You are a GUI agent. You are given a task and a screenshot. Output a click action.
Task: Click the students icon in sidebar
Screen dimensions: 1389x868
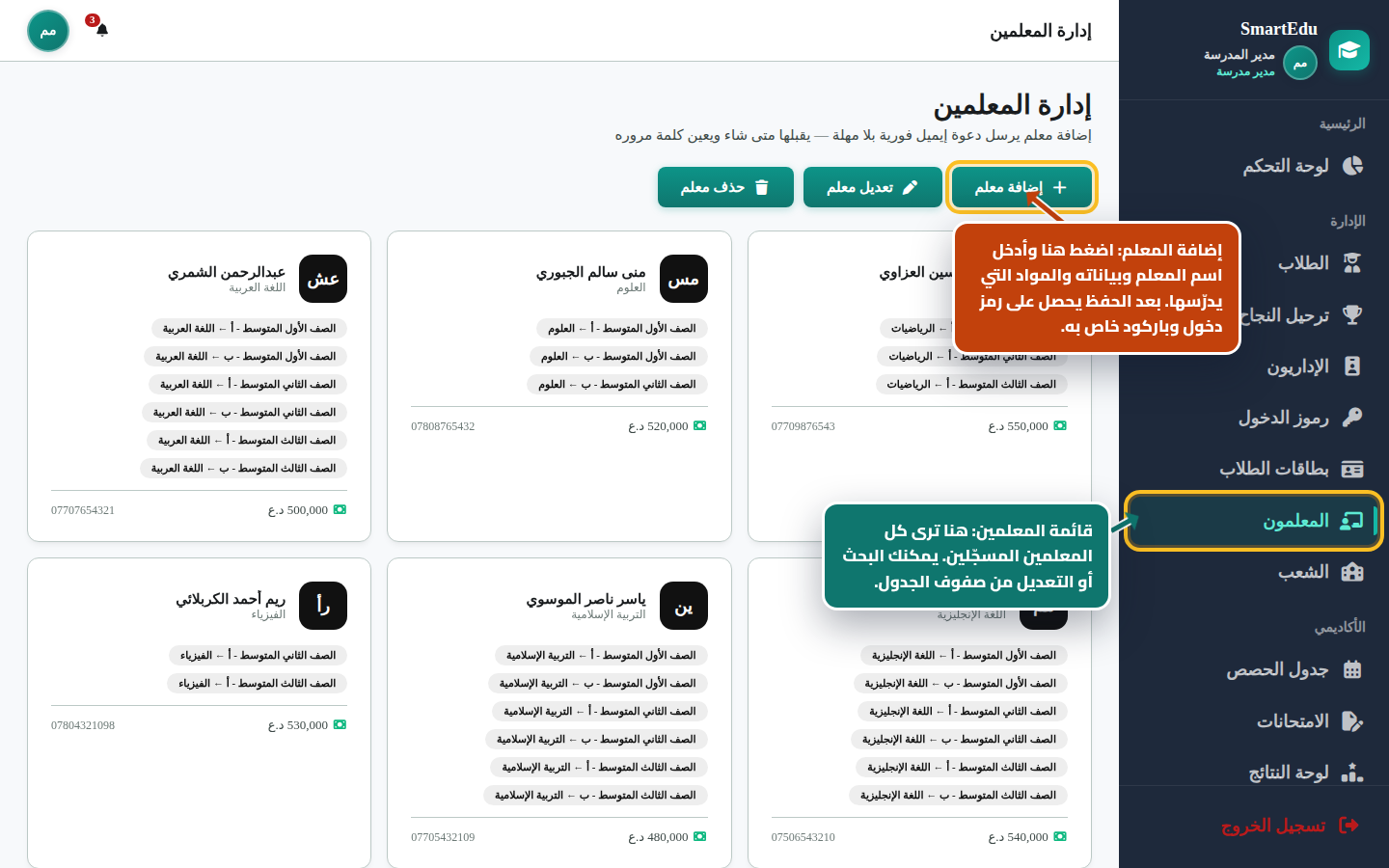(1352, 263)
